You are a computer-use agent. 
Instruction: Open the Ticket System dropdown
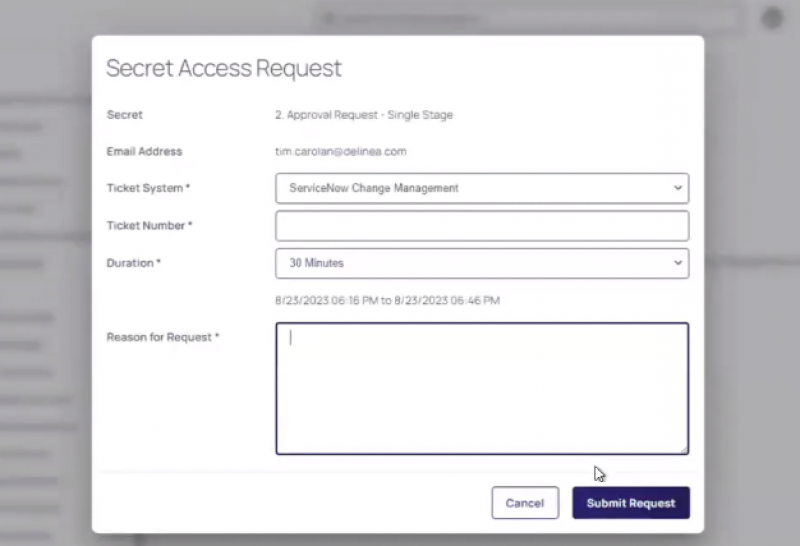(480, 188)
